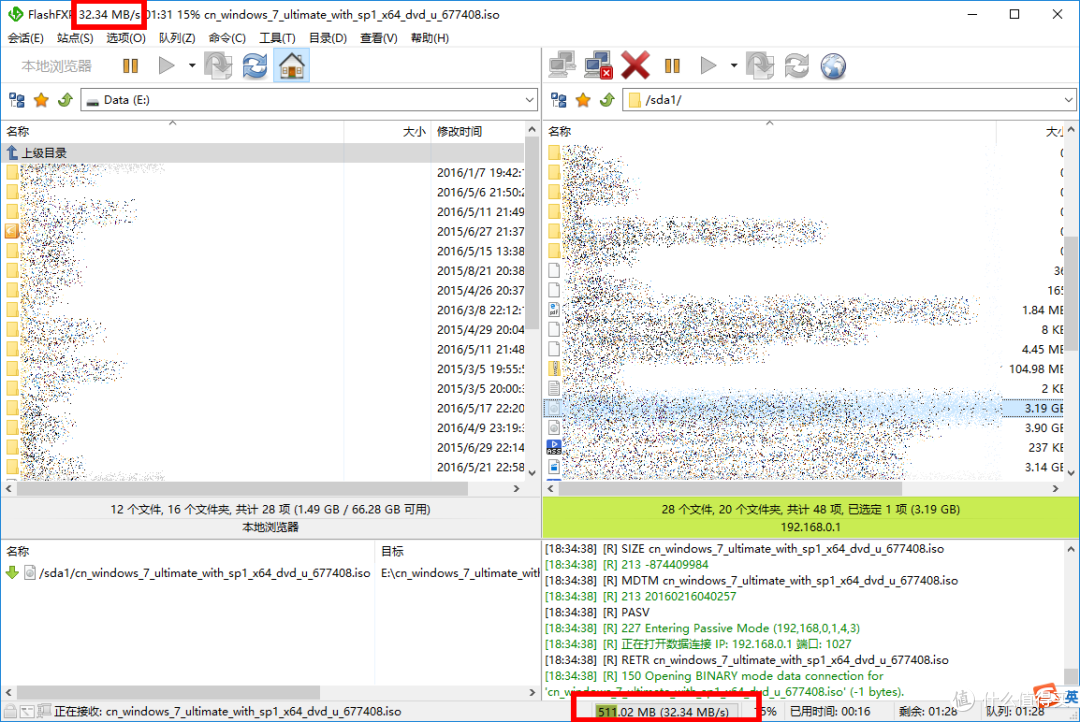Select the 1.84 MB remote file
This screenshot has width=1080, height=722.
[x=804, y=310]
